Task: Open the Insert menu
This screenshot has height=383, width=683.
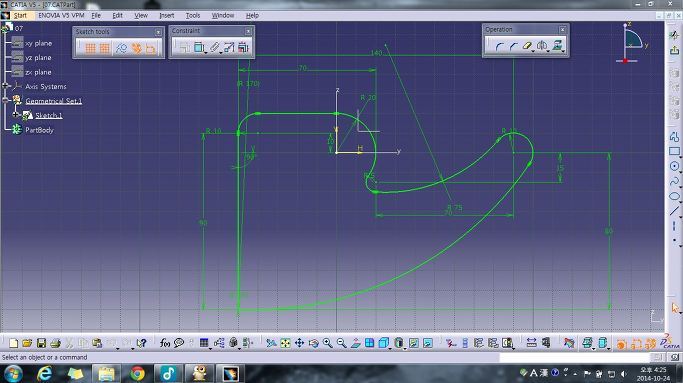Action: pyautogui.click(x=166, y=15)
